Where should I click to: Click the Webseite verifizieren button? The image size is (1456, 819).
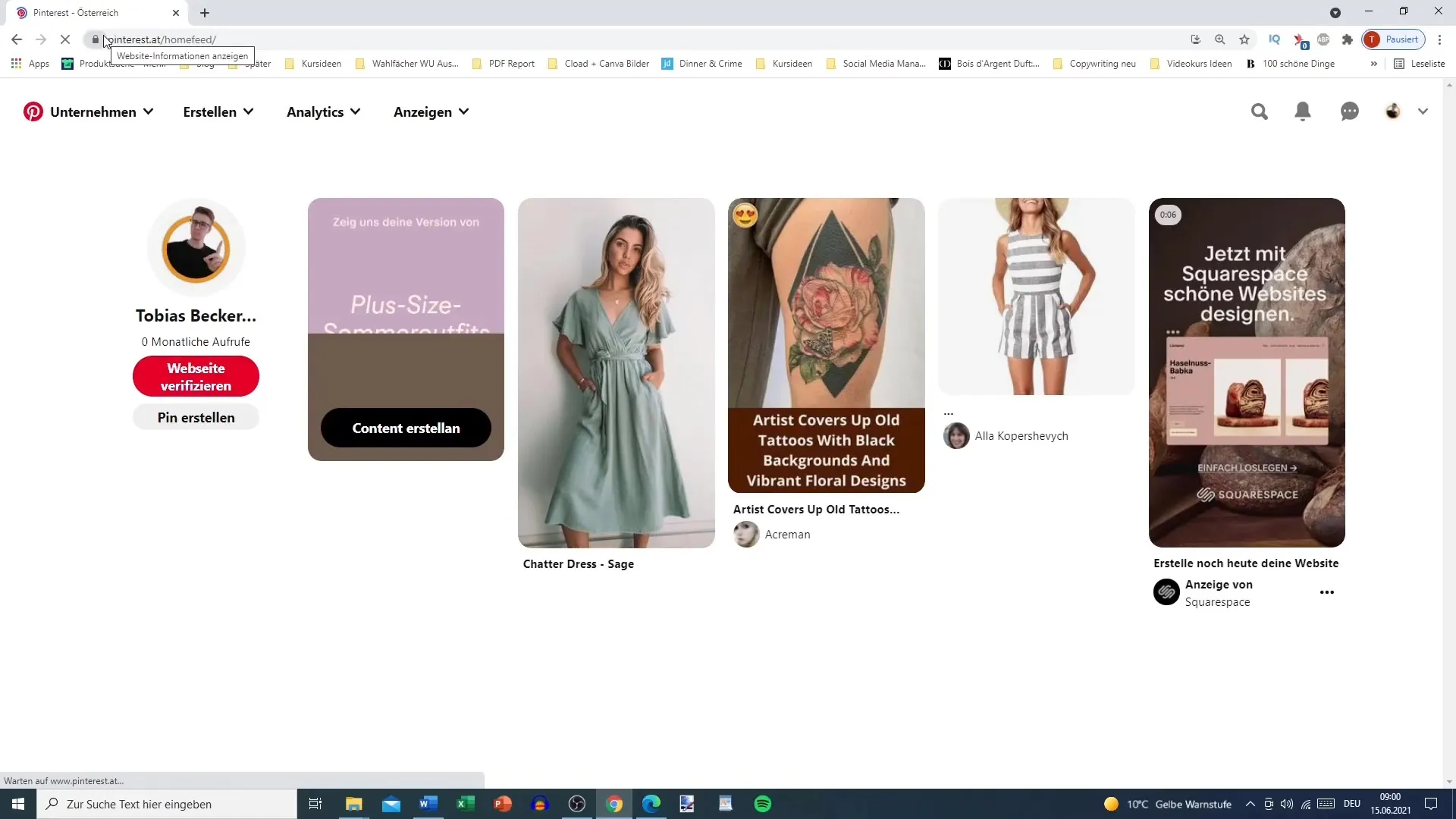196,376
